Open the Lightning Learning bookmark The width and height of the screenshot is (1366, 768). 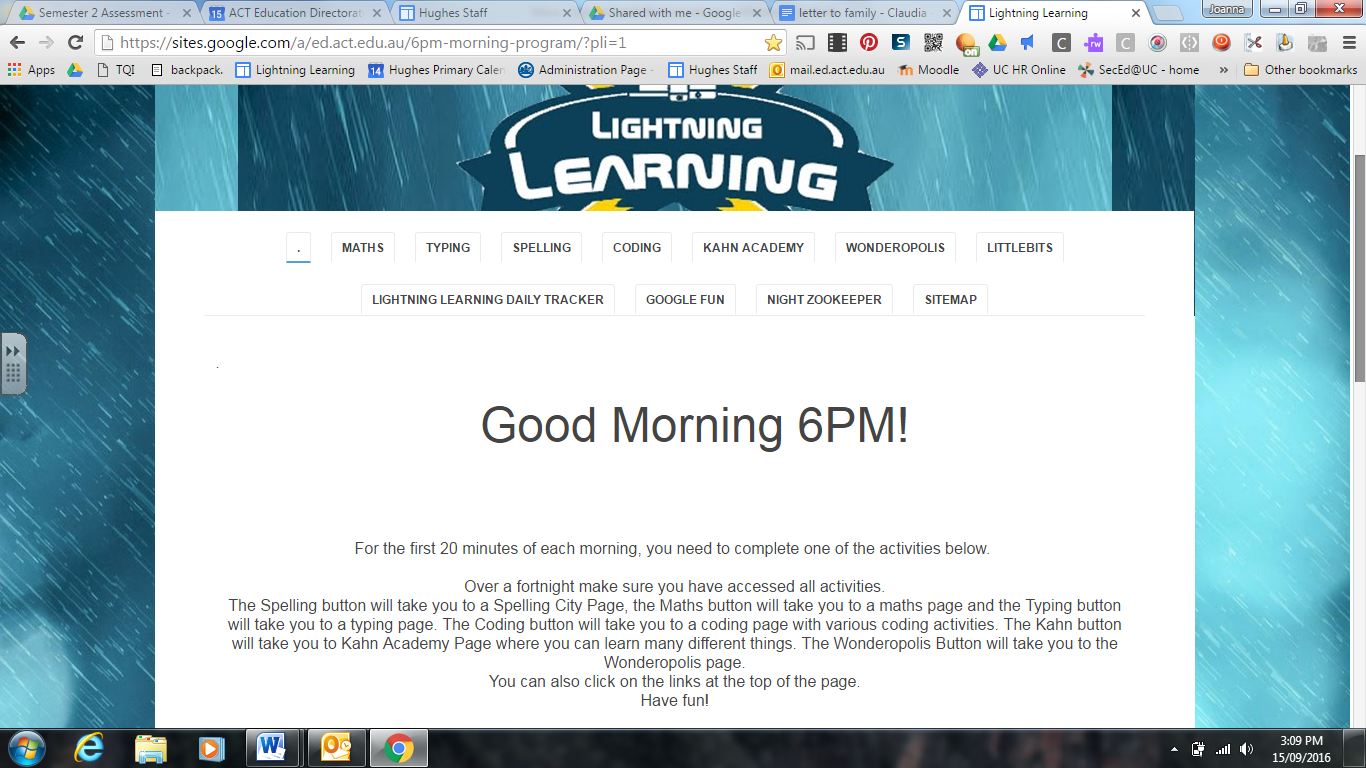coord(295,70)
